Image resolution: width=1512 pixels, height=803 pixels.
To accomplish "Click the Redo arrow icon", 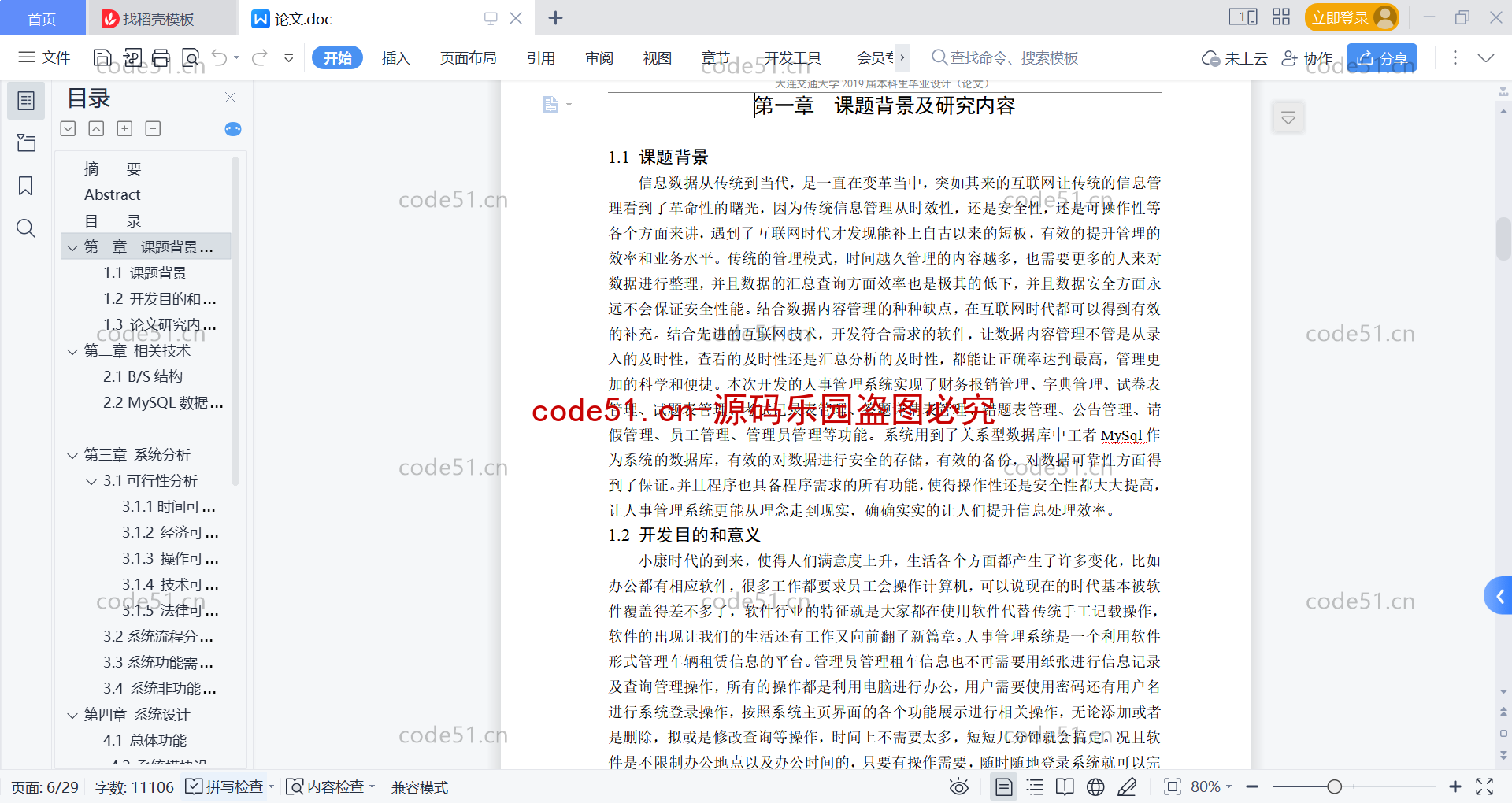I will 259,57.
